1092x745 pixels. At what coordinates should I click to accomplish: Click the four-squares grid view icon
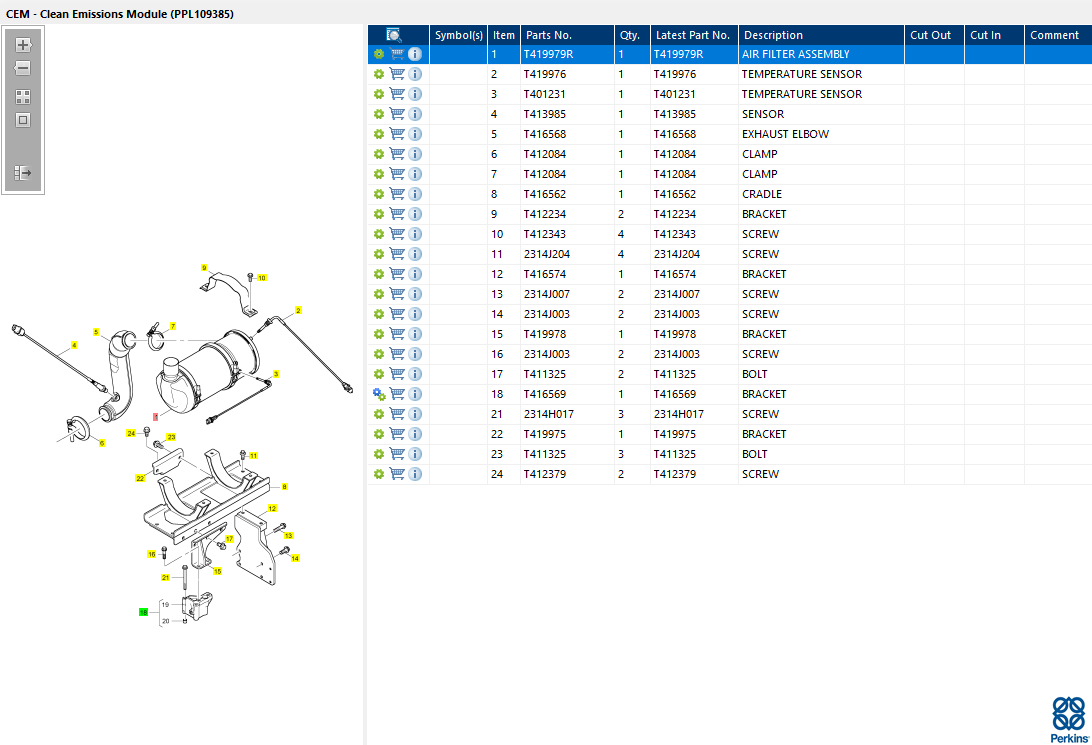(x=23, y=97)
